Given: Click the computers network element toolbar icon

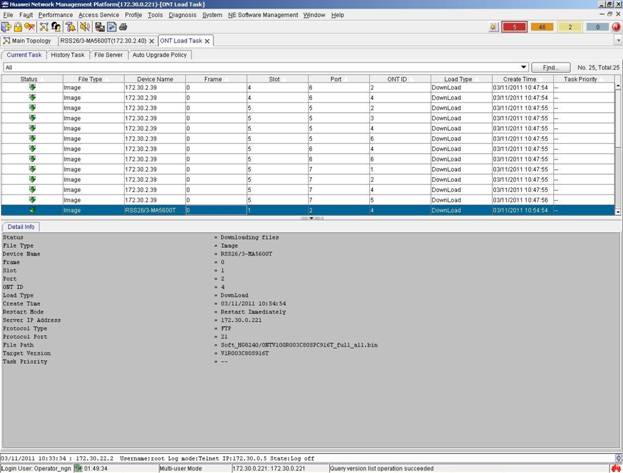Looking at the screenshot, I should point(100,27).
